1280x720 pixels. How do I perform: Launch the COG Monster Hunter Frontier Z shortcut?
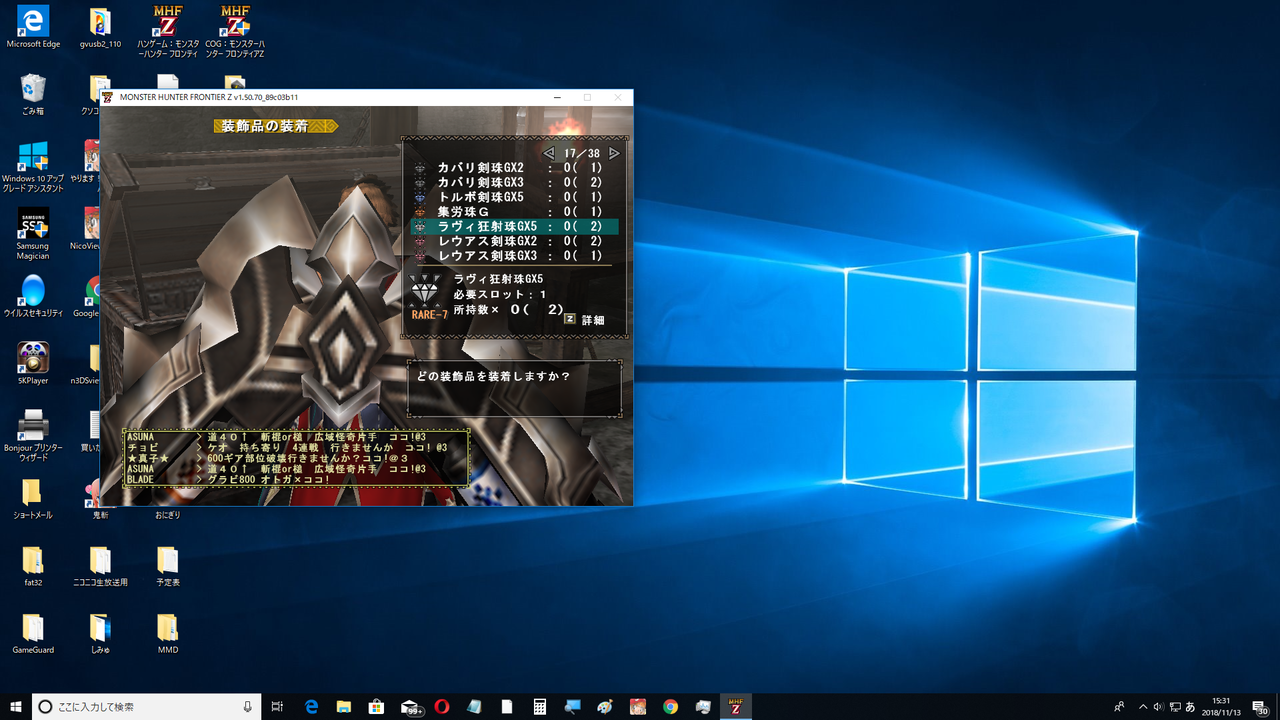coord(235,32)
